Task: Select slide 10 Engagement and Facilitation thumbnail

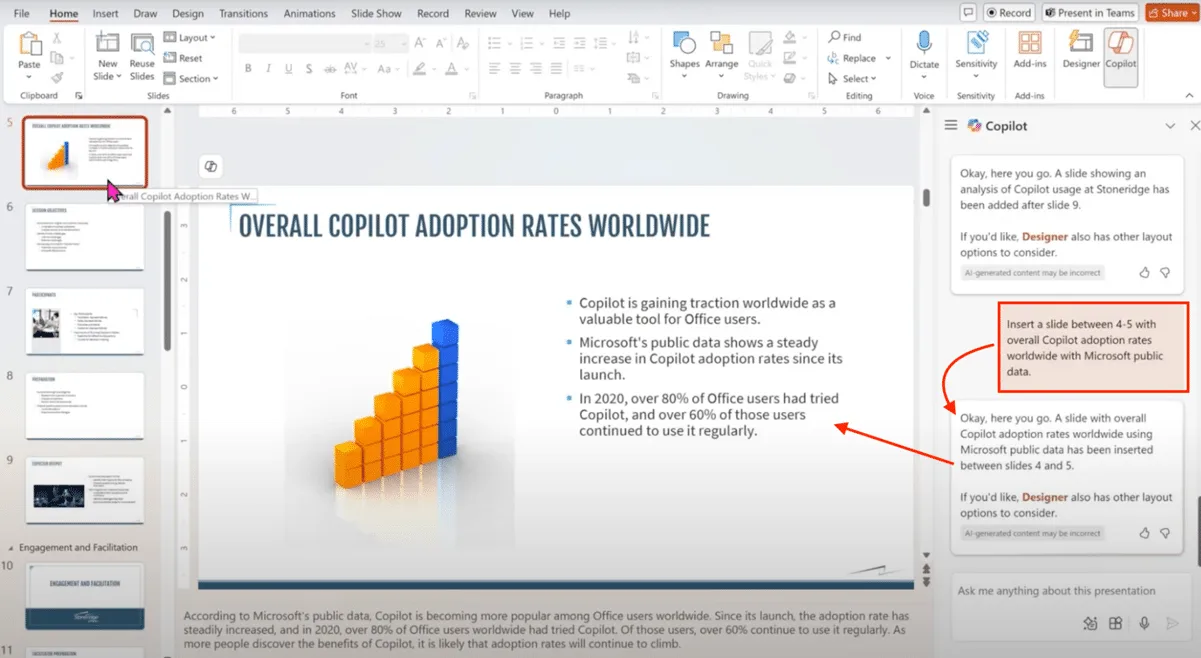Action: (x=85, y=596)
